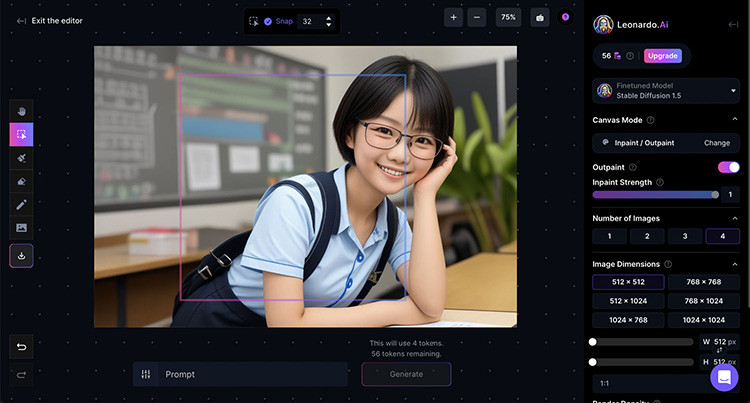The image size is (750, 403).
Task: Set number of images to 3
Action: tap(685, 236)
